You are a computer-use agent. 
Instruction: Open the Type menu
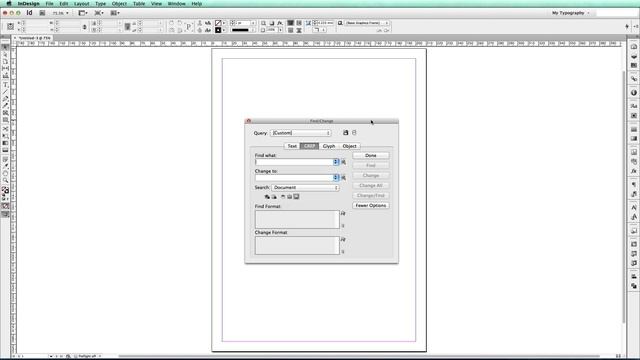[100, 4]
